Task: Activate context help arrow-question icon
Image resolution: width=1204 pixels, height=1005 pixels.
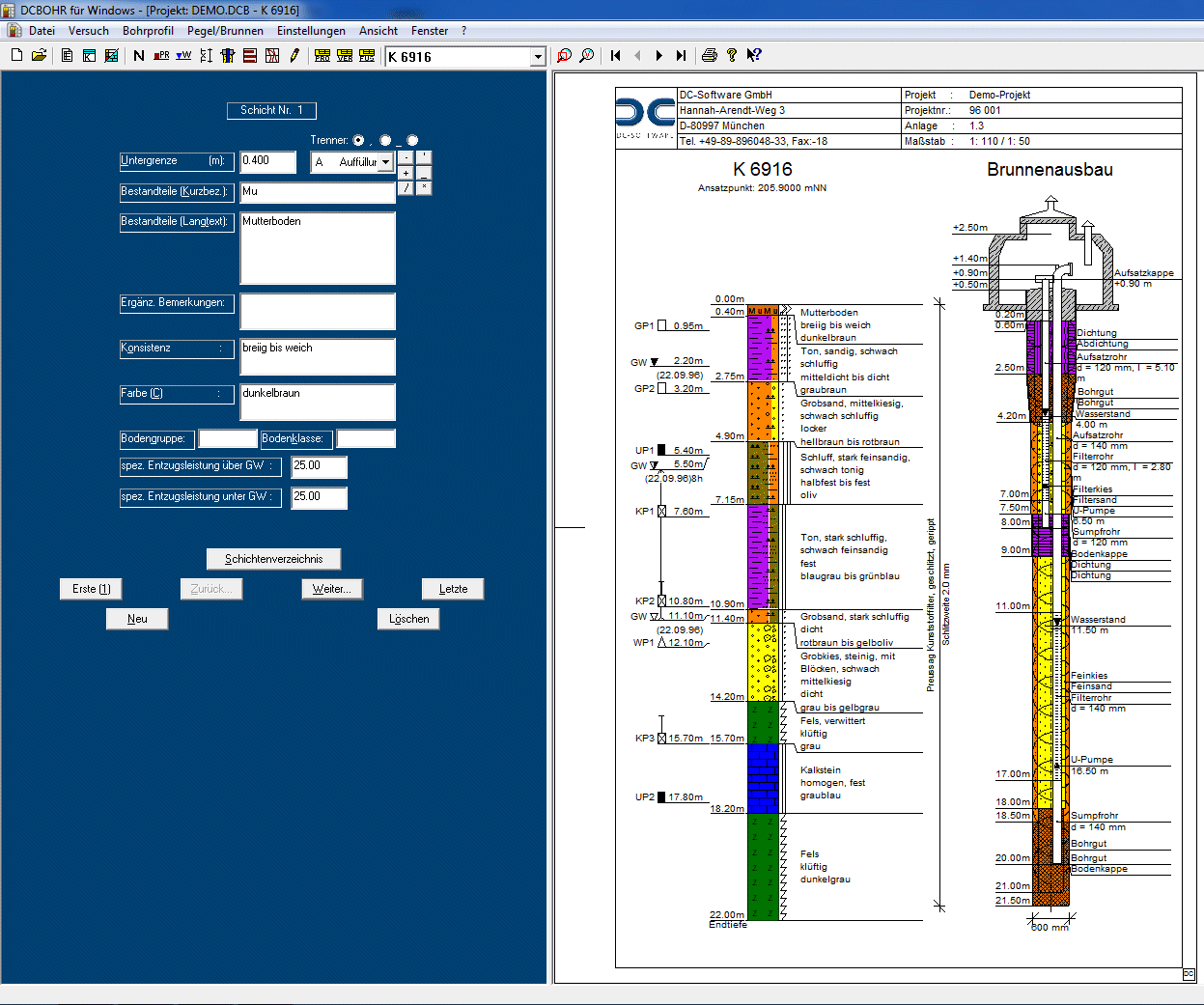Action: pos(754,56)
